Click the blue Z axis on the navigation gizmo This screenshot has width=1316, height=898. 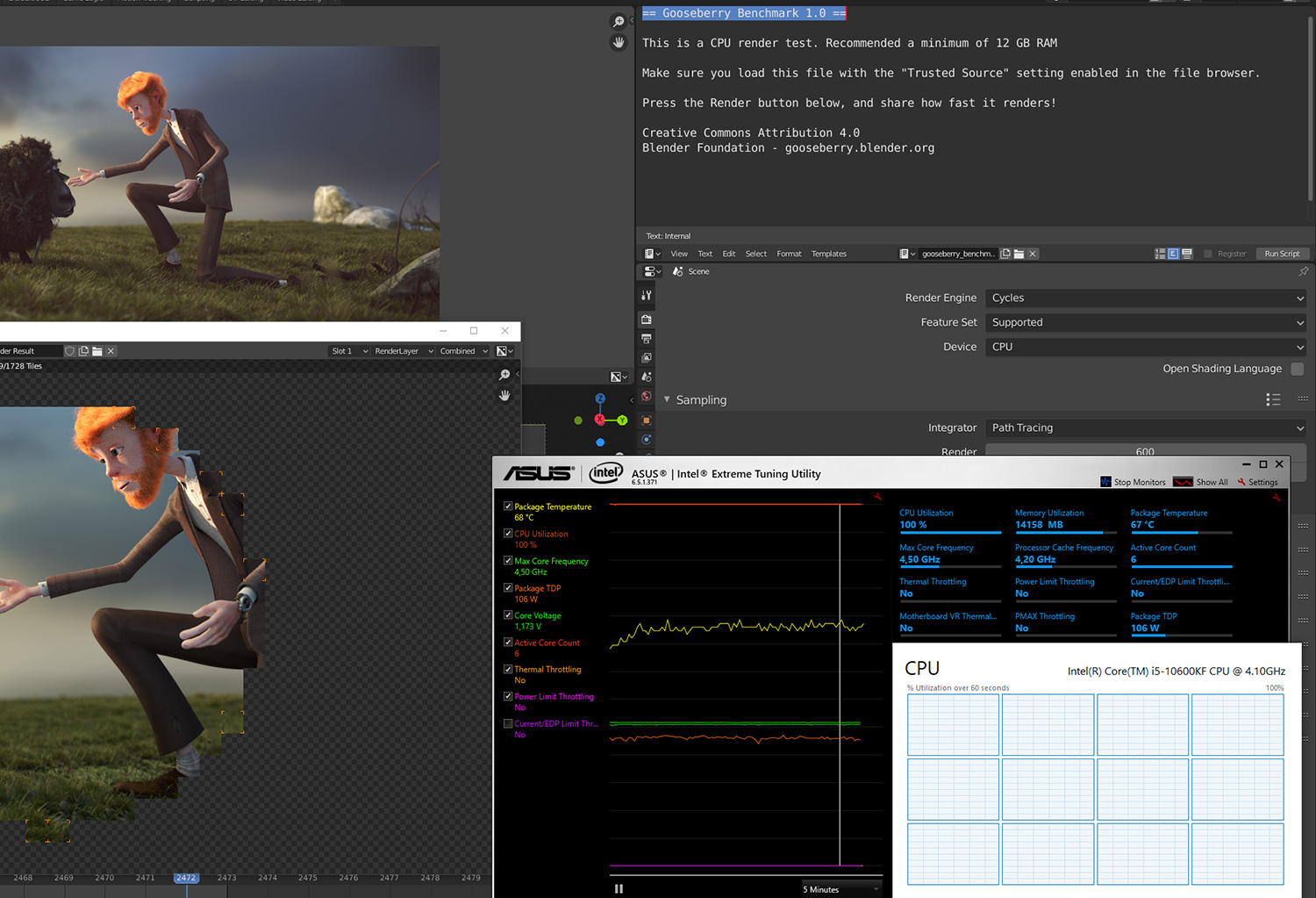click(600, 399)
